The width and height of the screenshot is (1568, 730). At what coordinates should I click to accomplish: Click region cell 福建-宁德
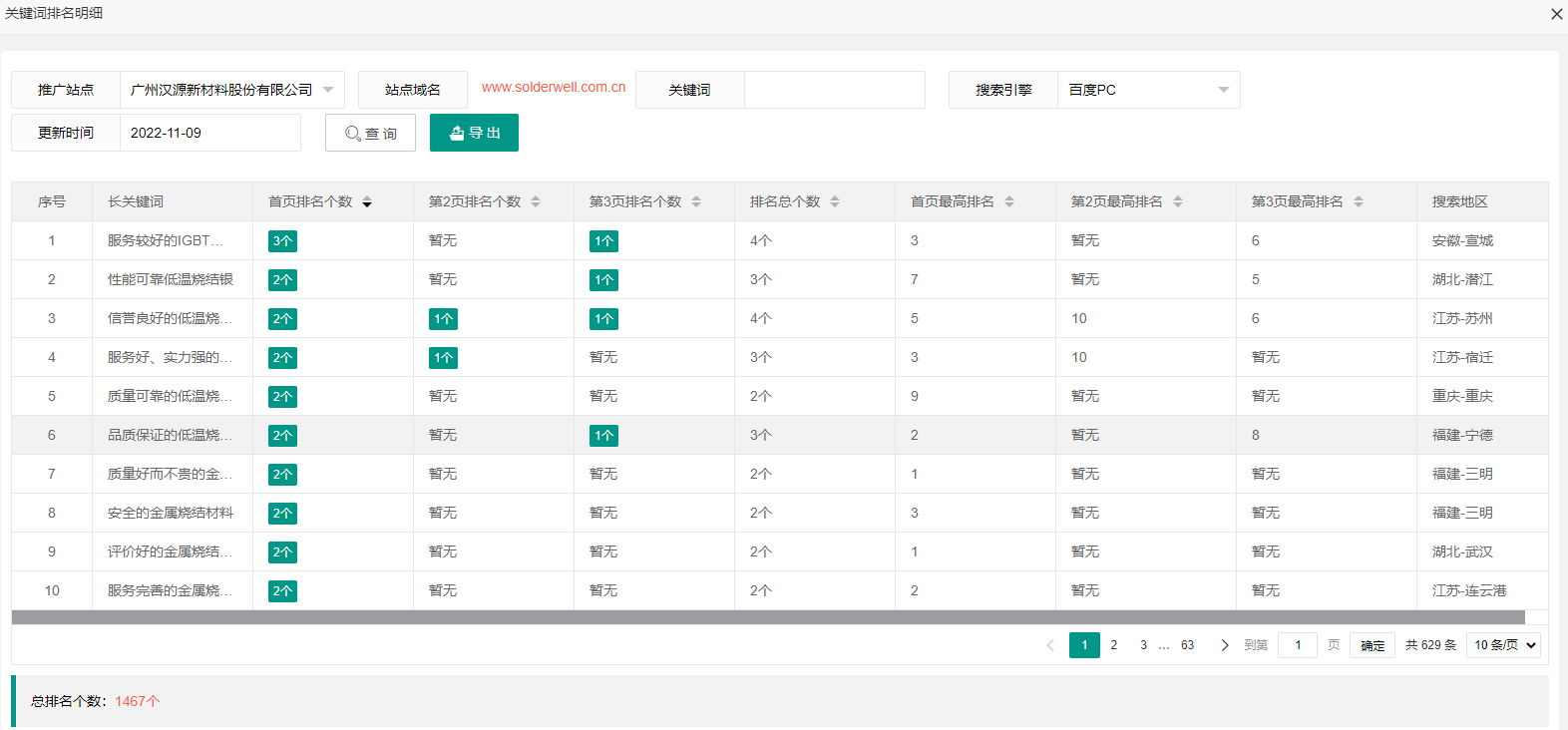point(1462,435)
